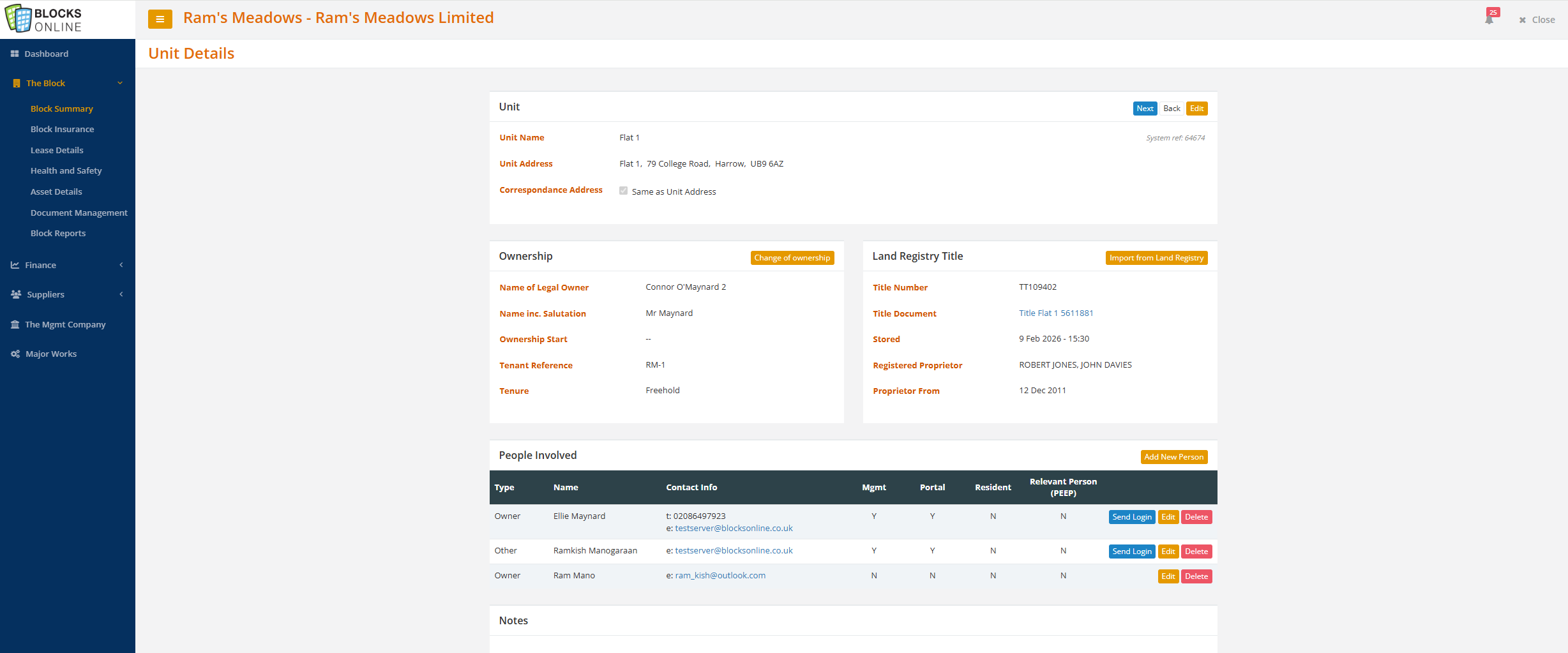Image resolution: width=1568 pixels, height=653 pixels.
Task: Click the hamburger menu toggle icon
Action: 160,19
